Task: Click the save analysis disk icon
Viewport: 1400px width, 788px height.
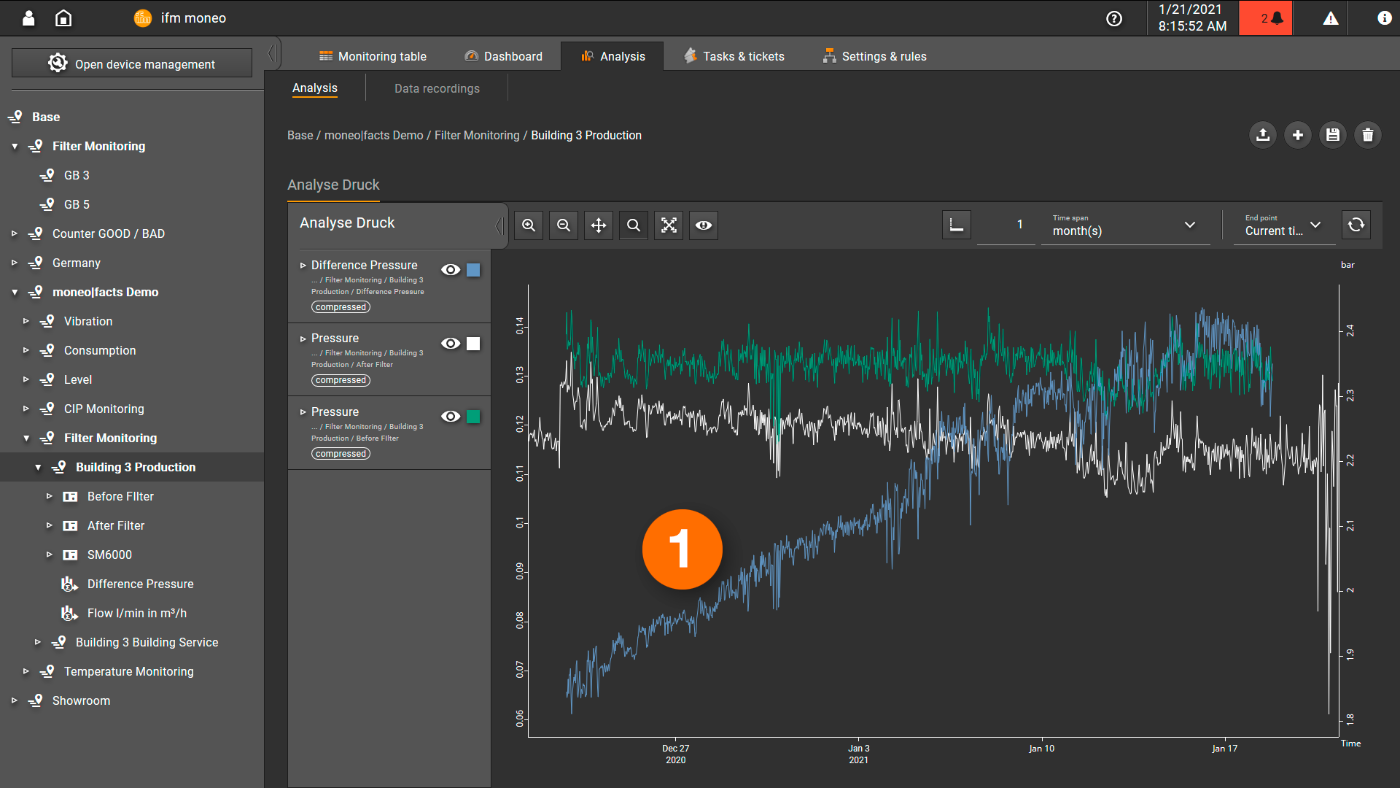Action: [1332, 135]
